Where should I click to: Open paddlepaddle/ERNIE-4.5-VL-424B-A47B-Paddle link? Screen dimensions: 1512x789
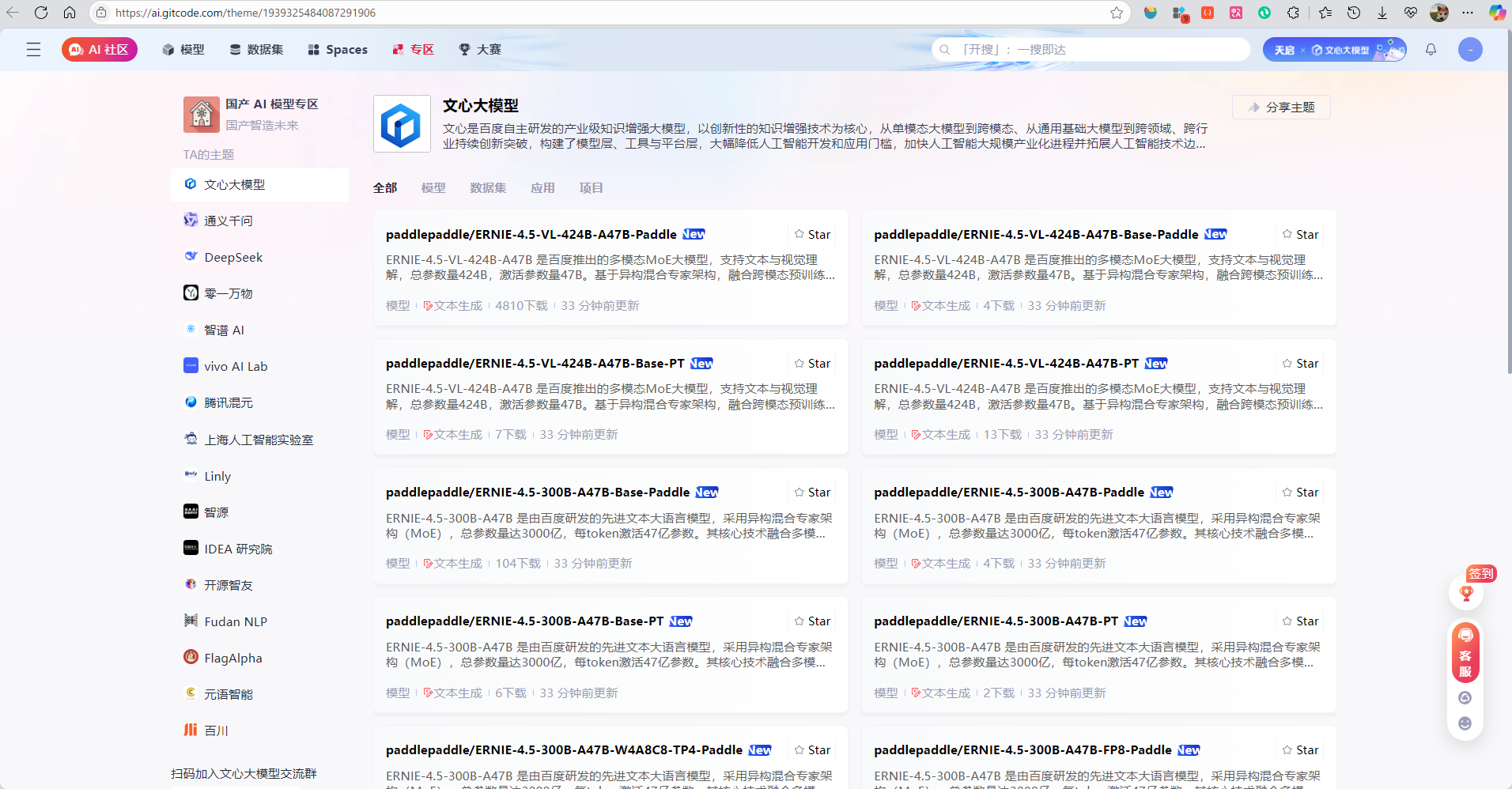tap(531, 235)
